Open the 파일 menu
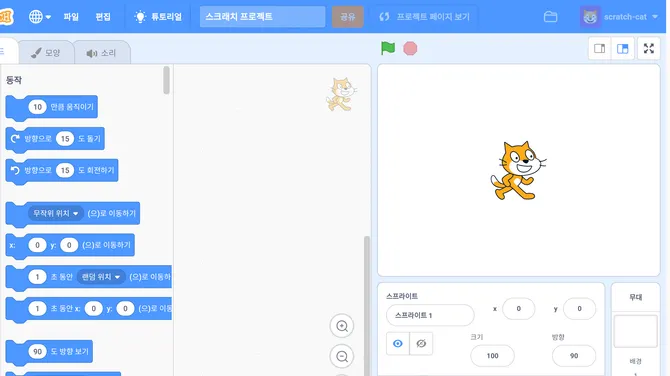670x376 pixels. coord(71,17)
